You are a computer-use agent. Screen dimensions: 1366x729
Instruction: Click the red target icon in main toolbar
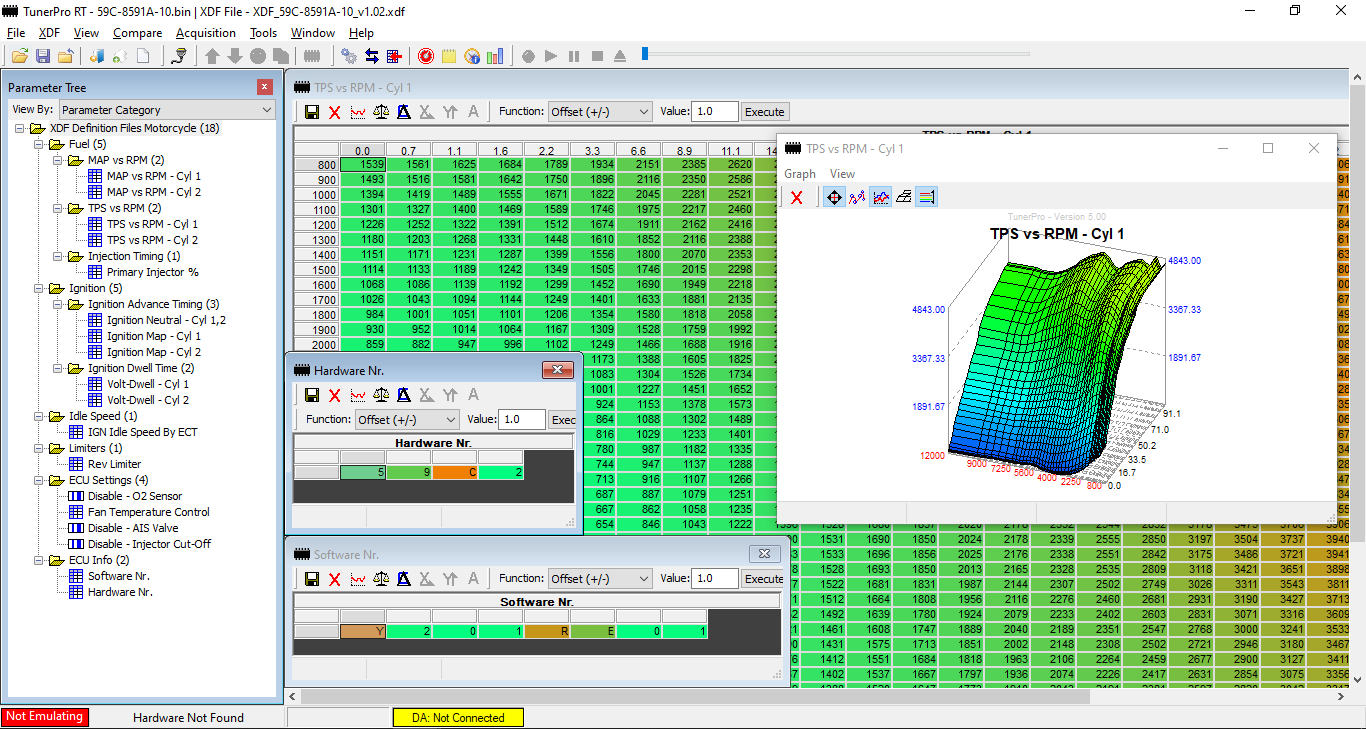(x=425, y=56)
